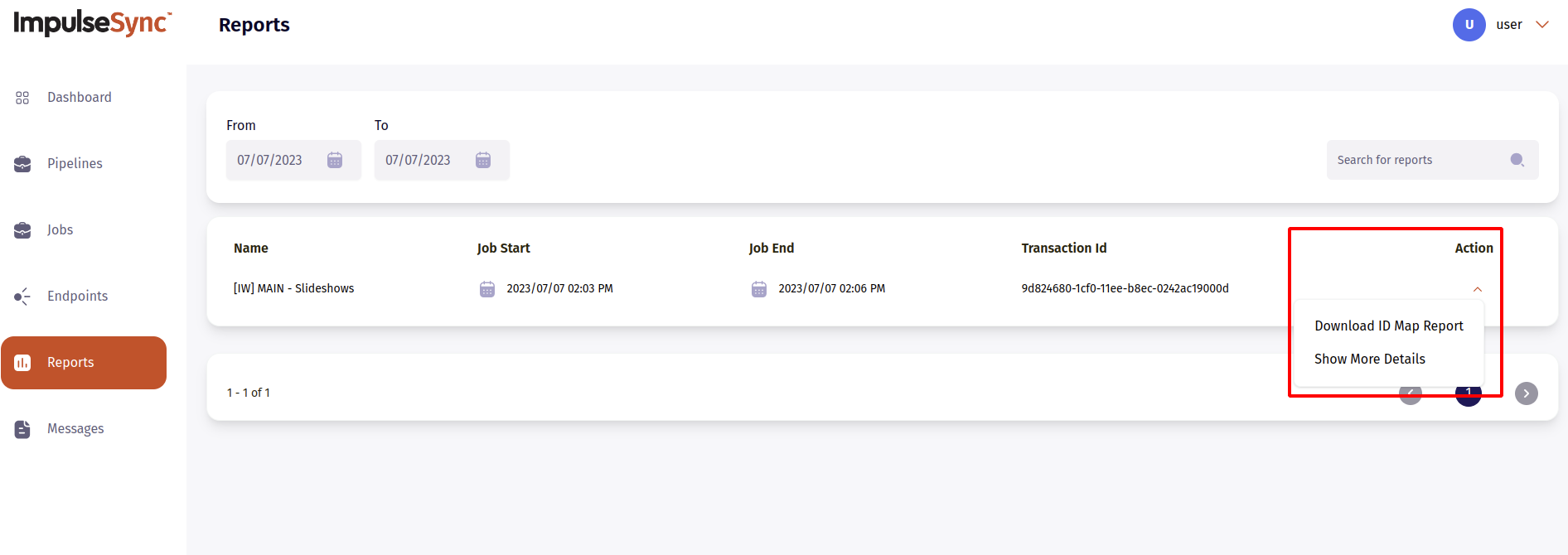Go to the next page arrow
The height and width of the screenshot is (555, 1568).
point(1526,393)
